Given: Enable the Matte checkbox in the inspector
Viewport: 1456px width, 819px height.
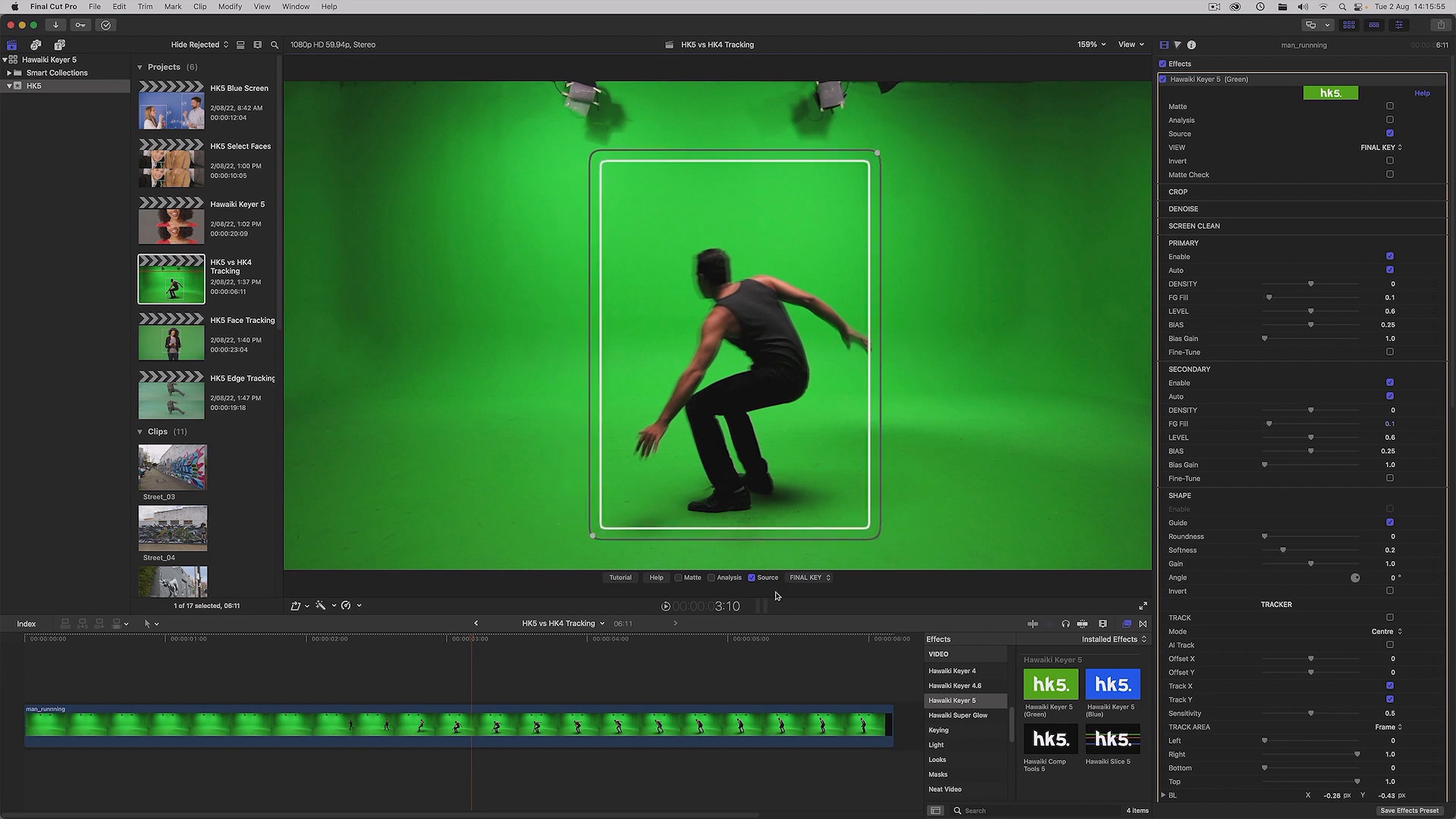Looking at the screenshot, I should 1390,106.
